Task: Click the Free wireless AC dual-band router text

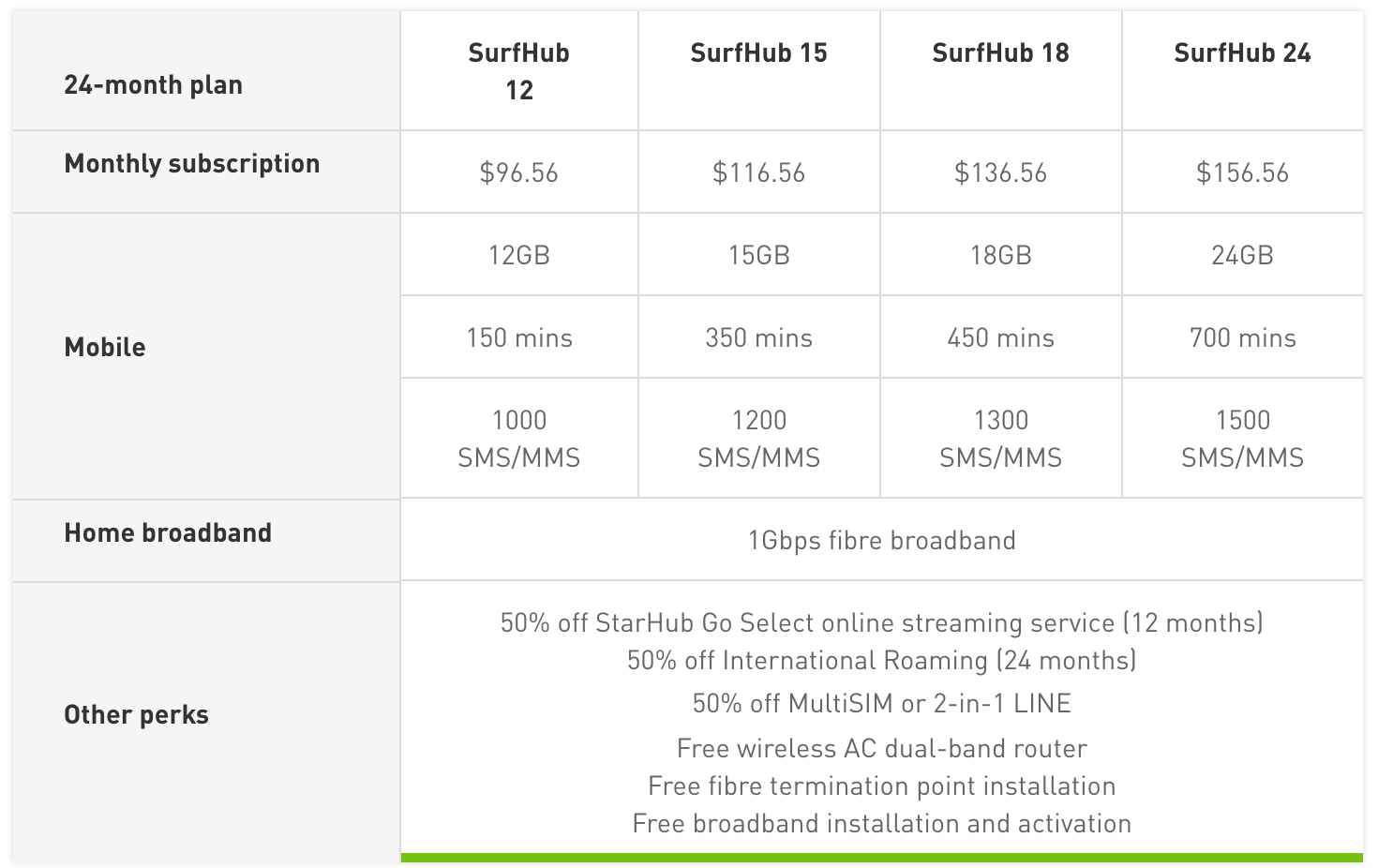Action: 881,748
